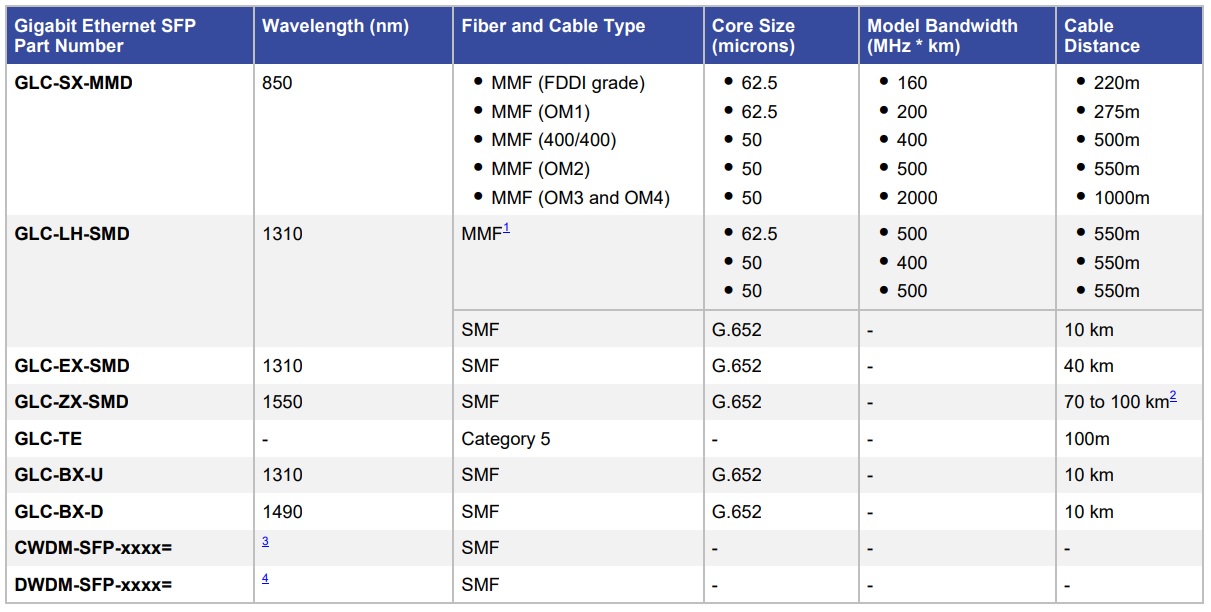Select the GLC-LH-SMD part number cell
Image resolution: width=1211 pixels, height=612 pixels.
coord(72,234)
